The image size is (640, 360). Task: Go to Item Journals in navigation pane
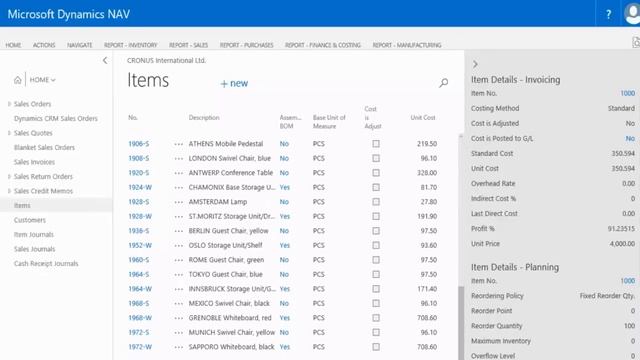[x=34, y=235]
